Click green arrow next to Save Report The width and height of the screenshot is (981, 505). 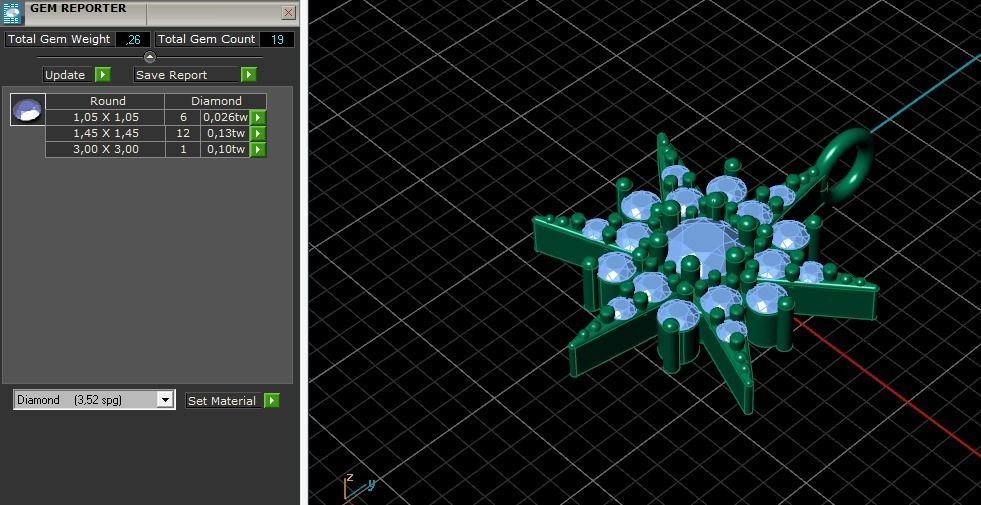249,74
